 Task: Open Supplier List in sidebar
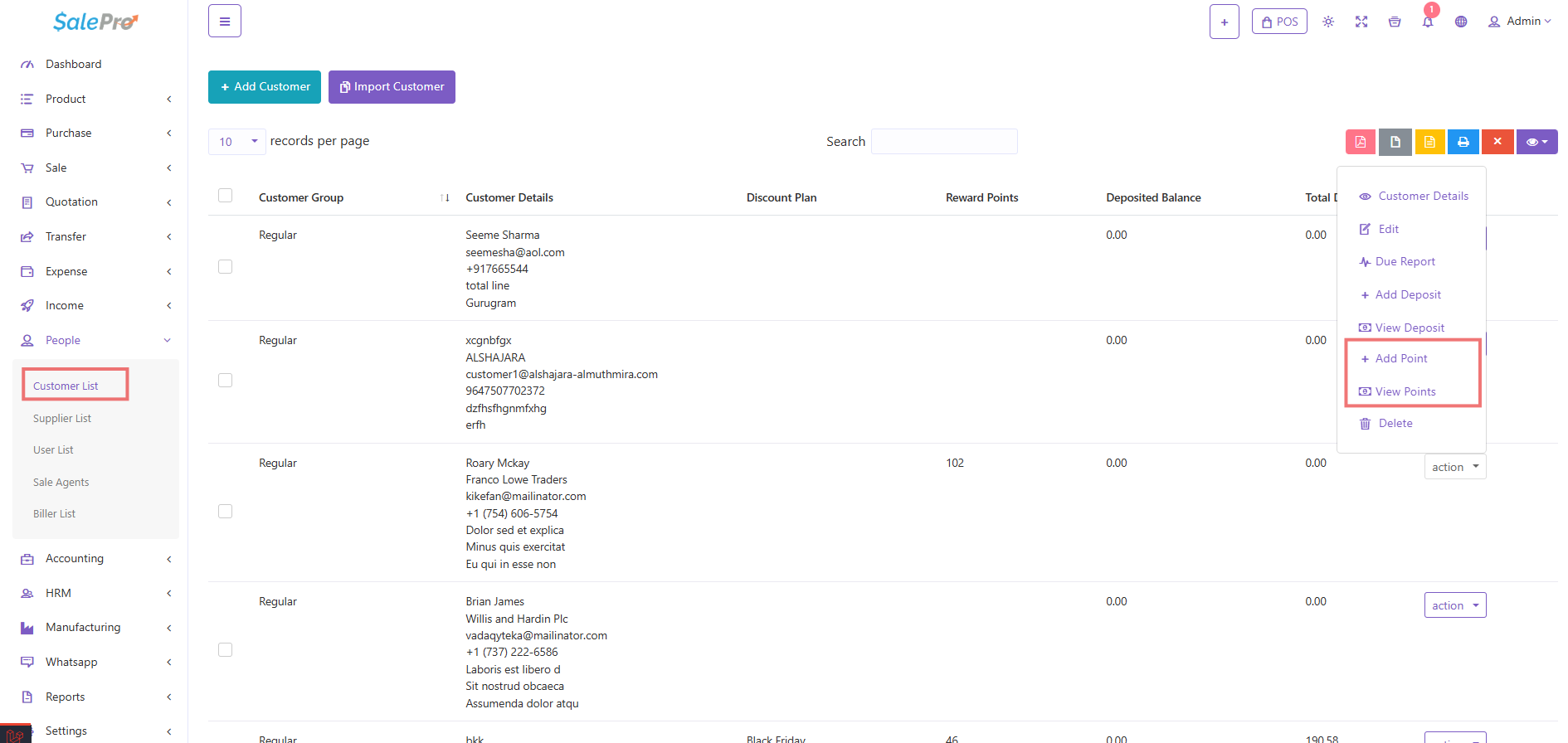62,419
